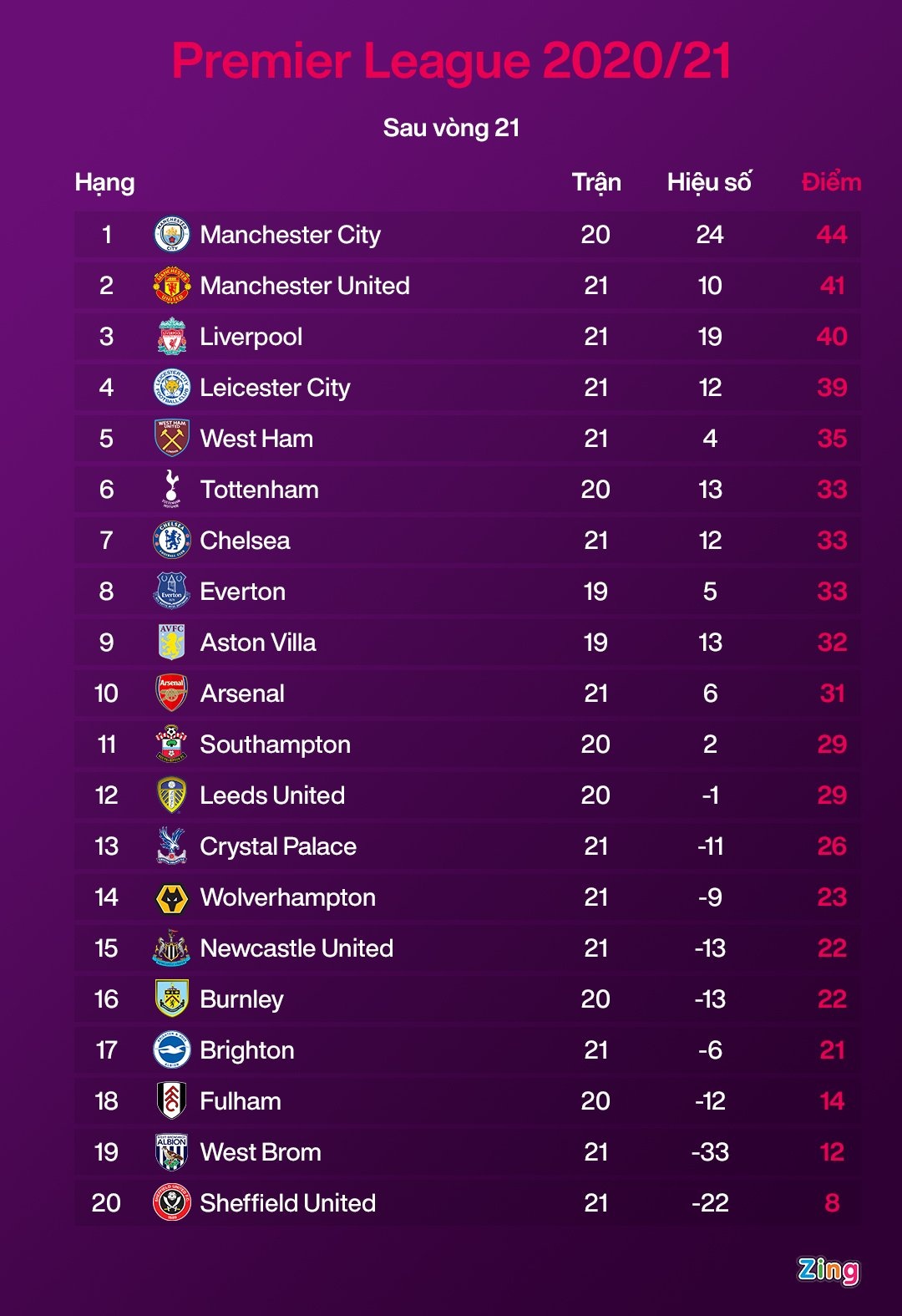Click Manchester City's 44 points value
Viewport: 902px width, 1316px height.
[x=832, y=235]
